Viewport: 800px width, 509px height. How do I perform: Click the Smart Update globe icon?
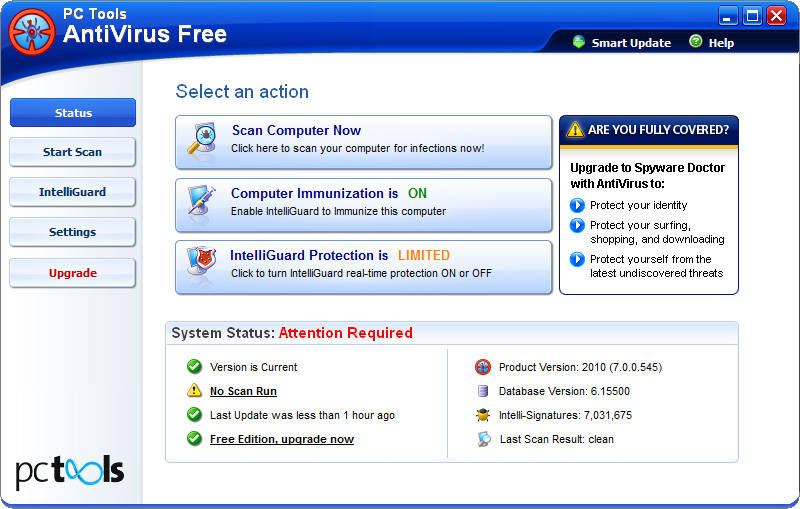[579, 42]
